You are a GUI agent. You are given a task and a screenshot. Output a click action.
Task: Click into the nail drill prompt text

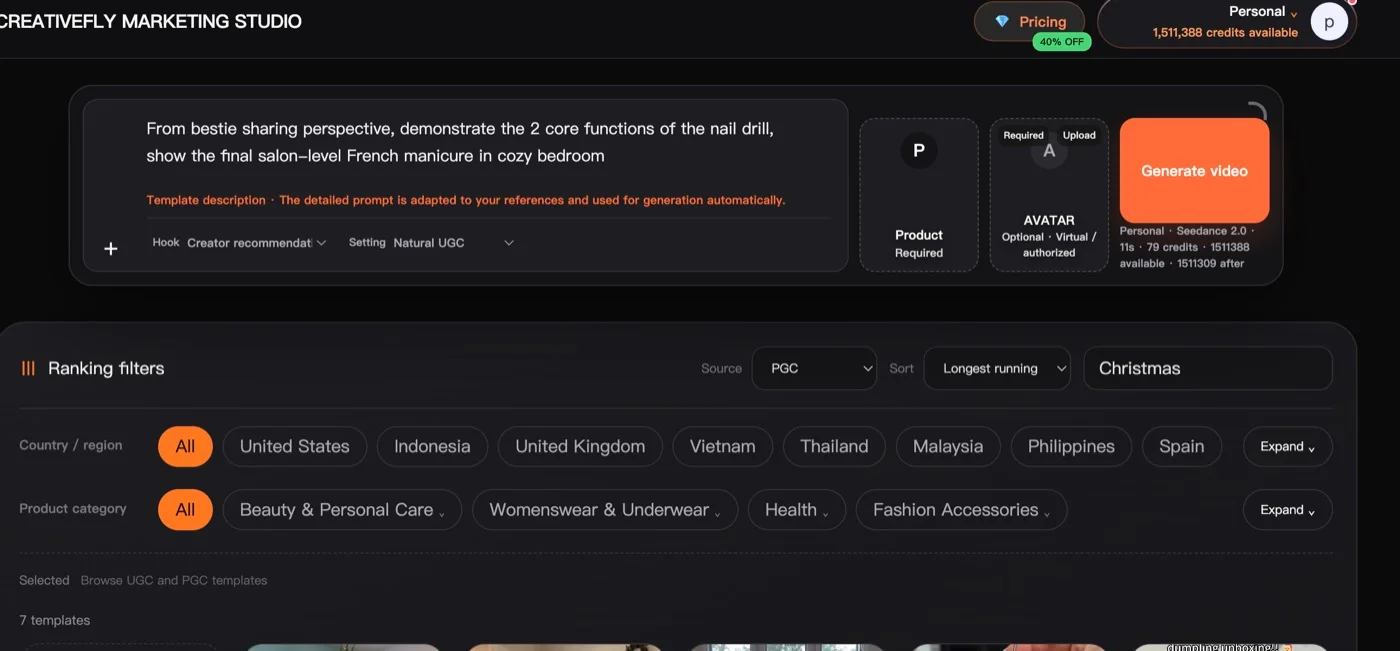coord(460,142)
